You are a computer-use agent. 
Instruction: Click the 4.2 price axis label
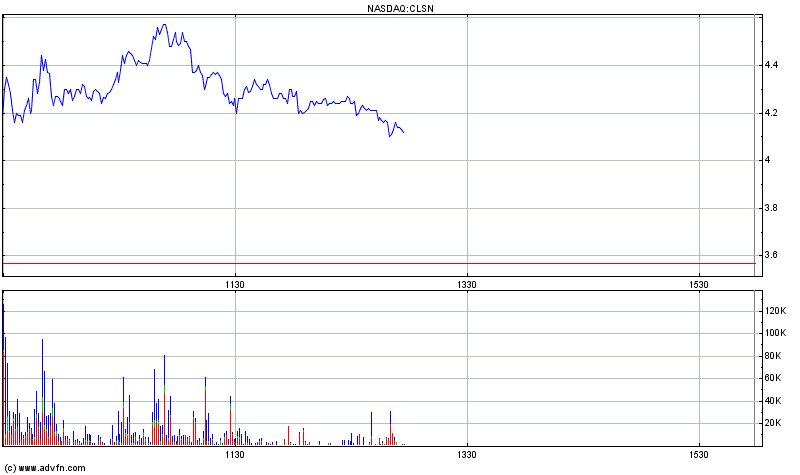coord(771,113)
